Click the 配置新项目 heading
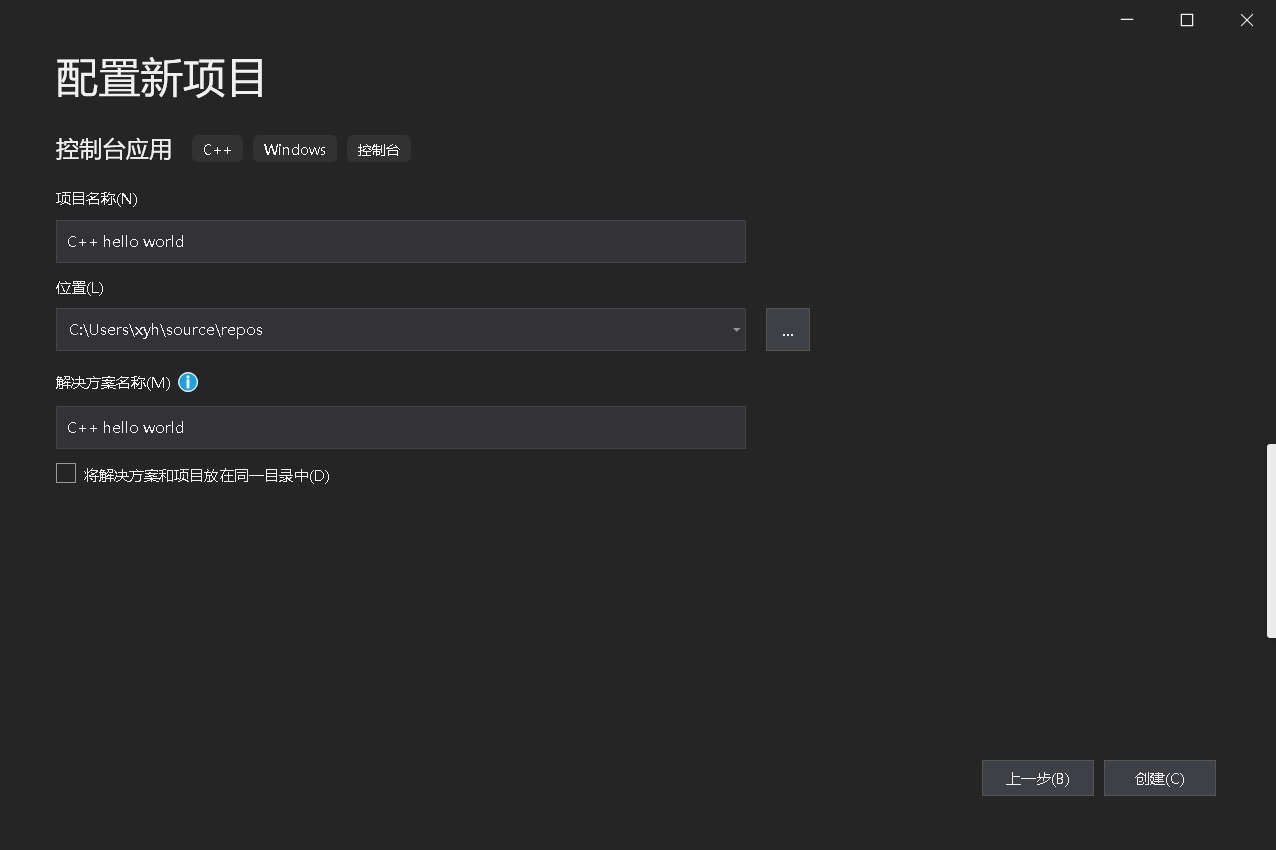 161,78
